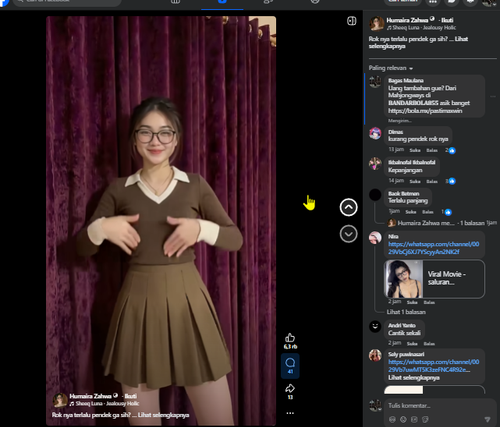The image size is (500, 427).
Task: Expand Lihat selengkapnya in Sely's comment
Action: pos(414,378)
